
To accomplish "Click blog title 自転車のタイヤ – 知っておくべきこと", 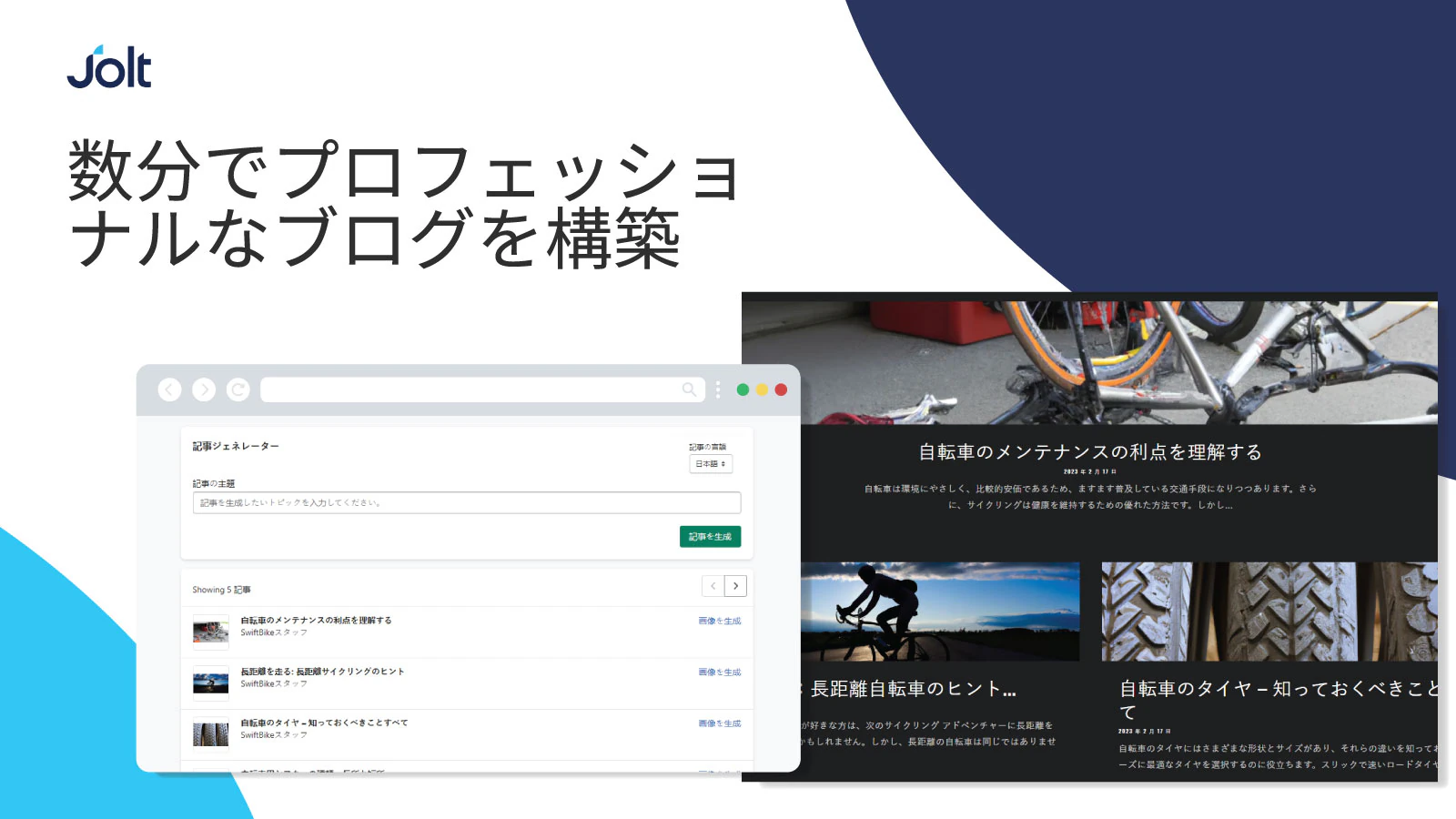I will pos(1279,700).
